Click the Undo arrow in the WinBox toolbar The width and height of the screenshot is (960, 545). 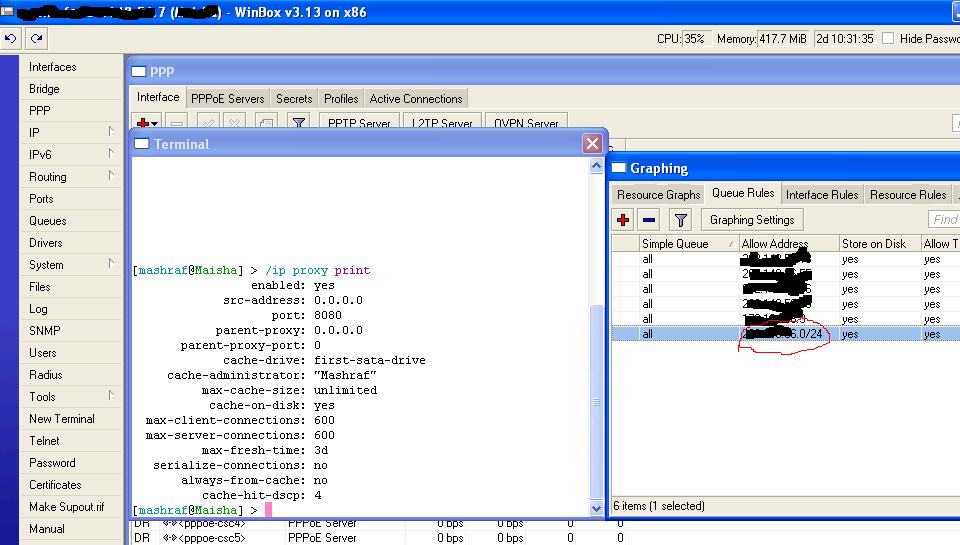pos(10,39)
